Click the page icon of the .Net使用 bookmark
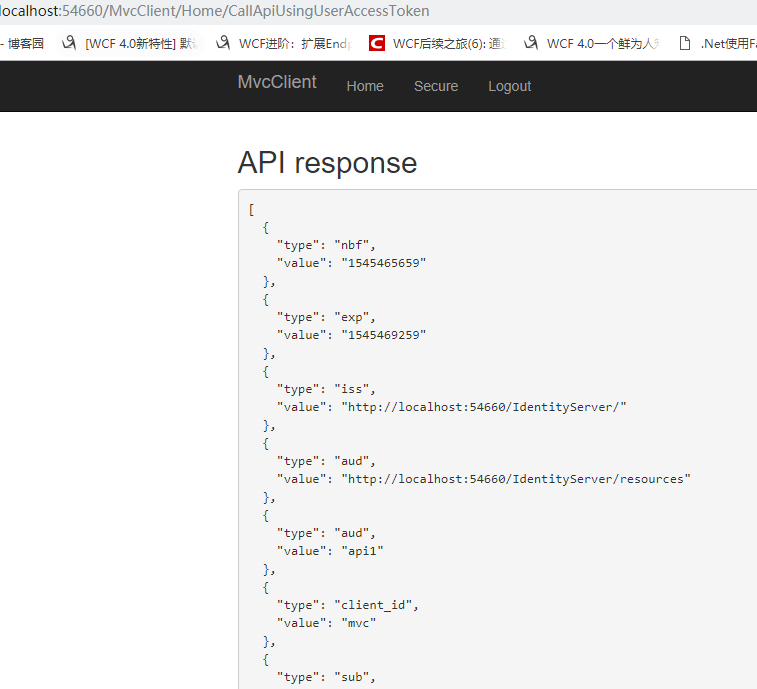 [x=685, y=43]
